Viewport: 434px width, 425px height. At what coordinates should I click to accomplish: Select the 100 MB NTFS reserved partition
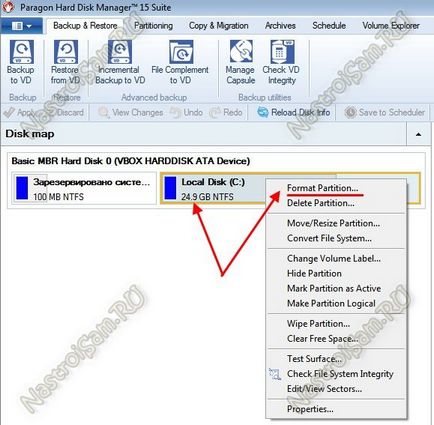point(84,189)
